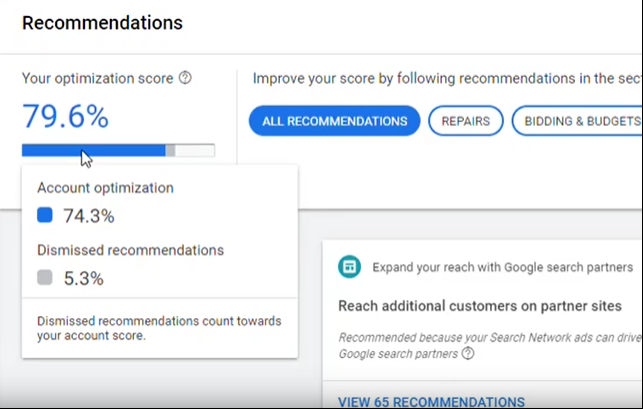The height and width of the screenshot is (409, 643).
Task: Click the gray Dismissed recommendations swatch
Action: point(45,277)
